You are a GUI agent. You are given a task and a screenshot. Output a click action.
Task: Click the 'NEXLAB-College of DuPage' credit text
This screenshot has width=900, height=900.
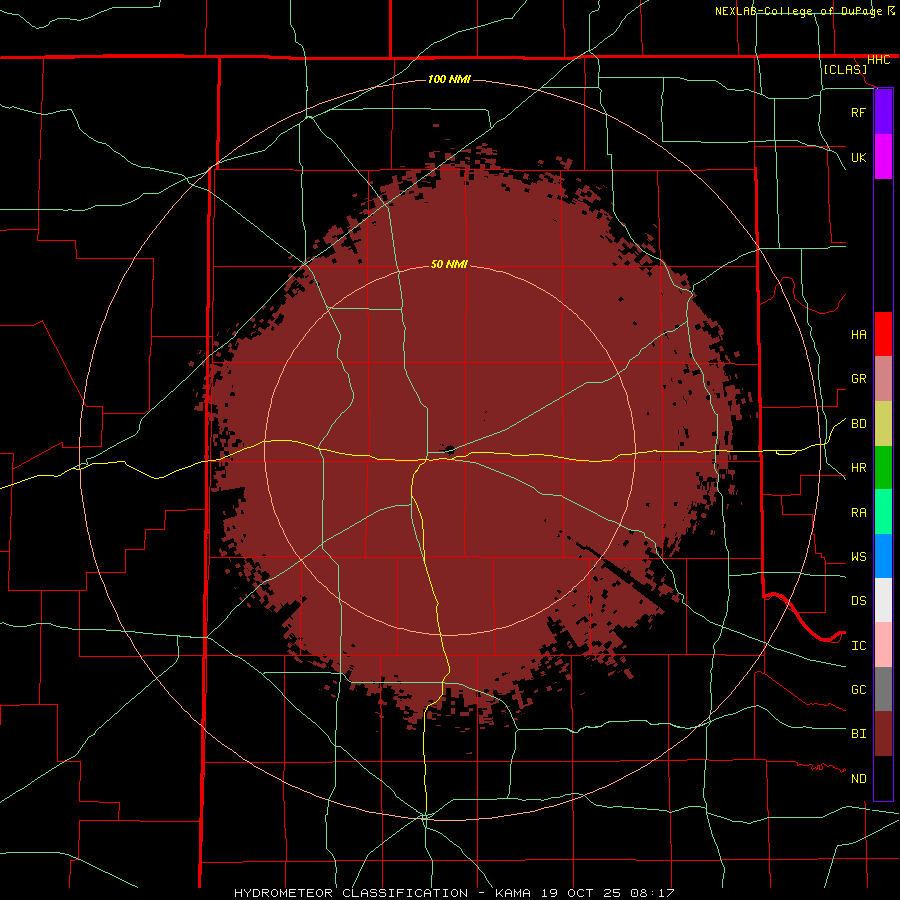[799, 11]
